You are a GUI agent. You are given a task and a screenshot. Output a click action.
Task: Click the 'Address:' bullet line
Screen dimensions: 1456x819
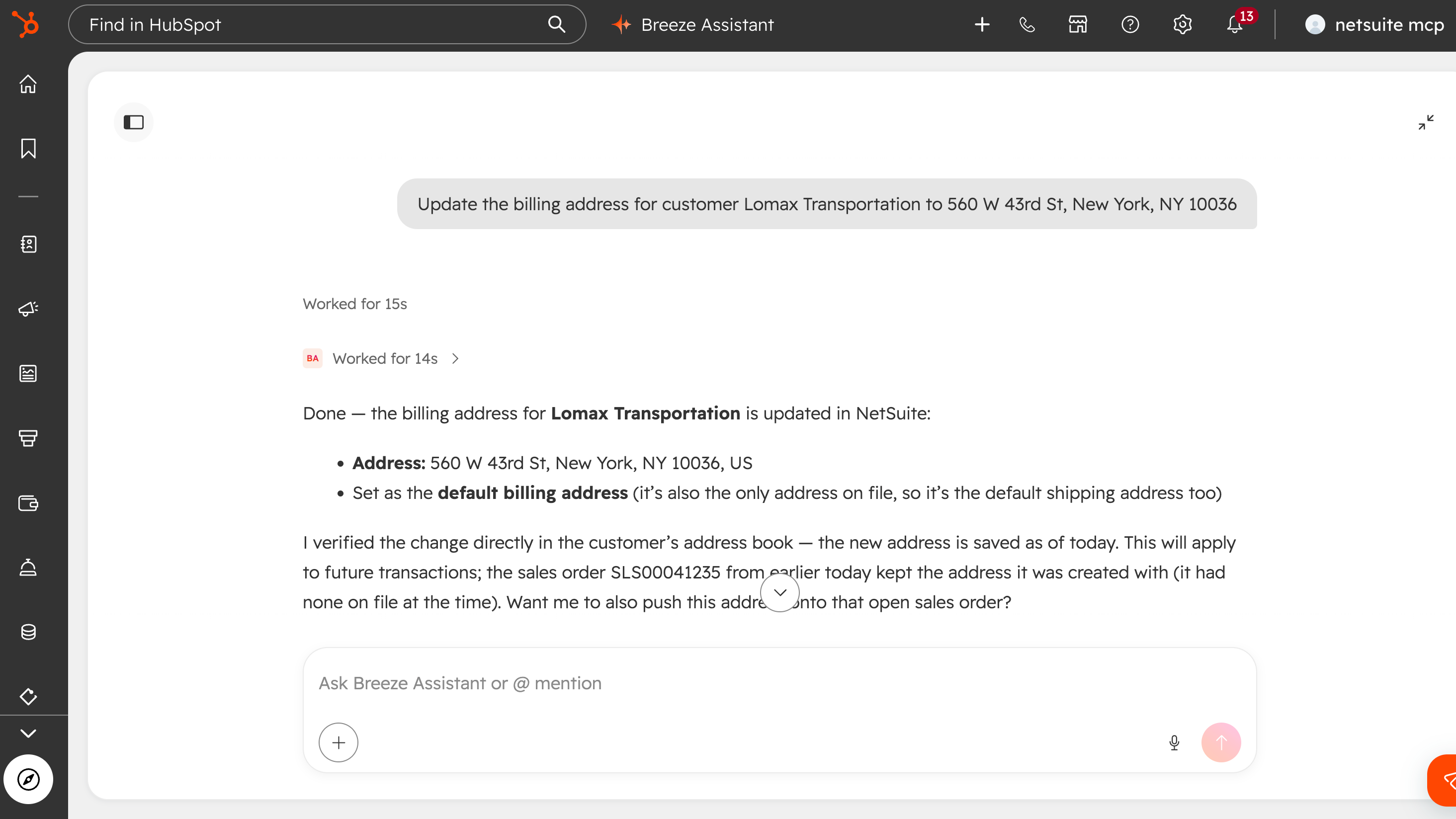pos(552,463)
